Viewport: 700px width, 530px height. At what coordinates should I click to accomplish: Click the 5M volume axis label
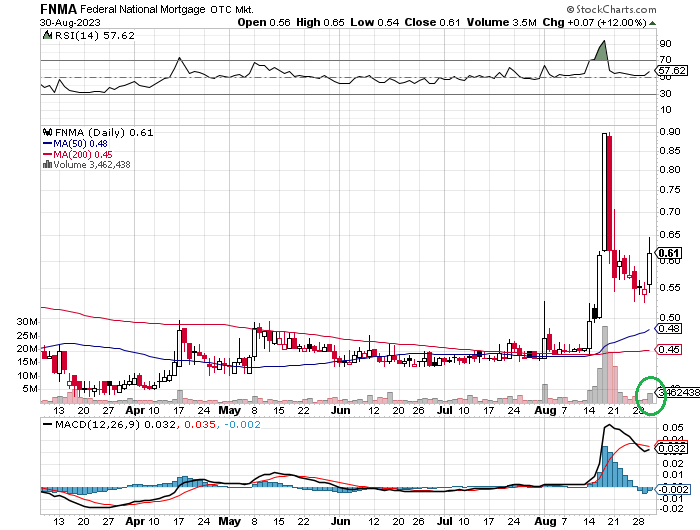30,388
